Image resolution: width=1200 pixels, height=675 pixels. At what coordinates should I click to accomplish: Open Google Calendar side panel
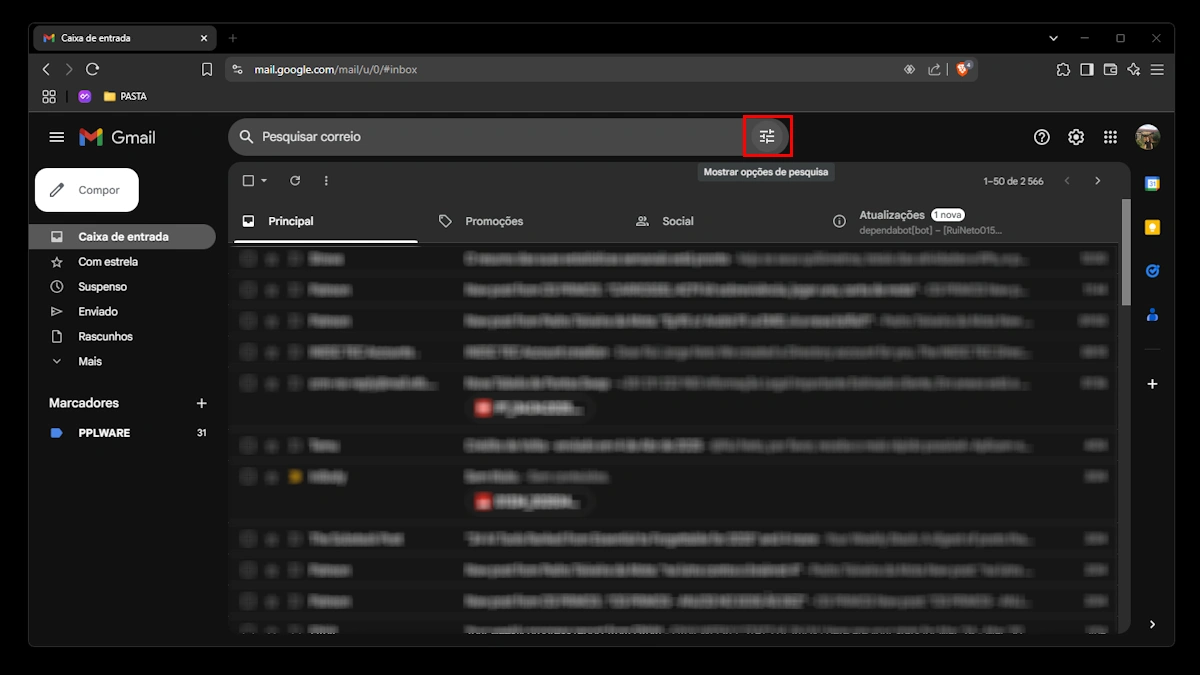tap(1152, 184)
